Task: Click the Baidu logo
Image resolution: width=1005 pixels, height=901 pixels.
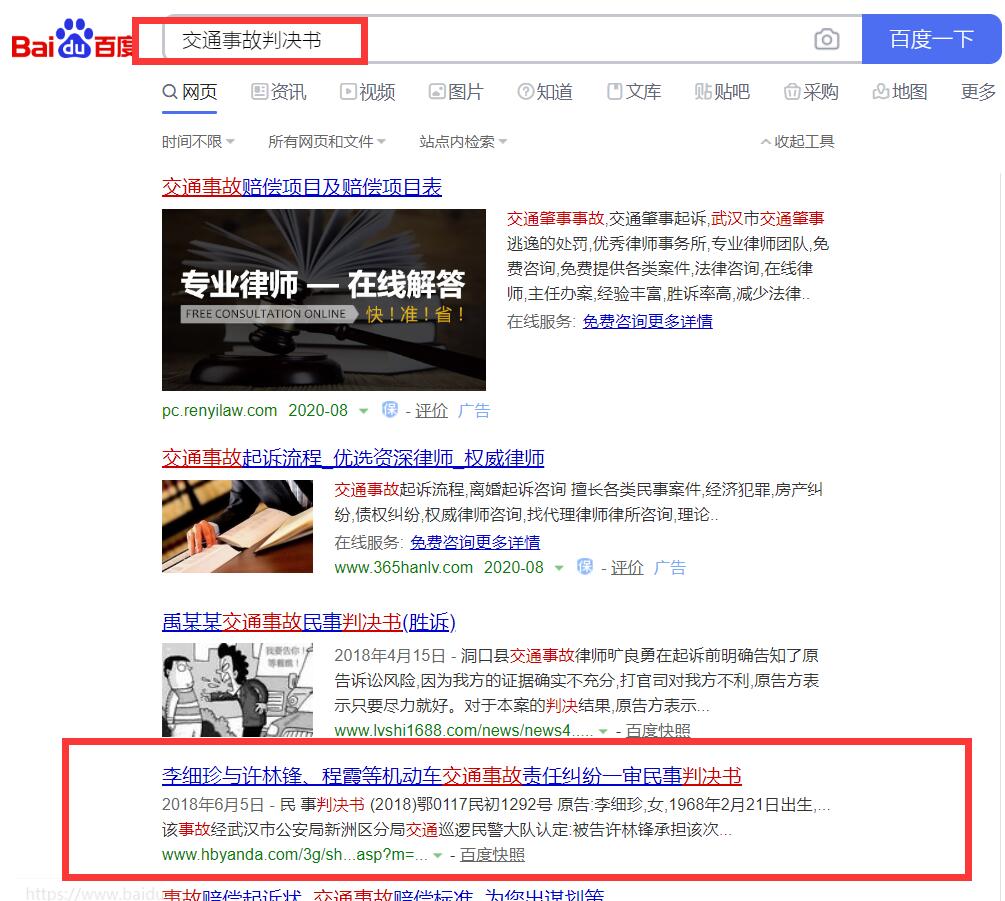Action: point(72,40)
